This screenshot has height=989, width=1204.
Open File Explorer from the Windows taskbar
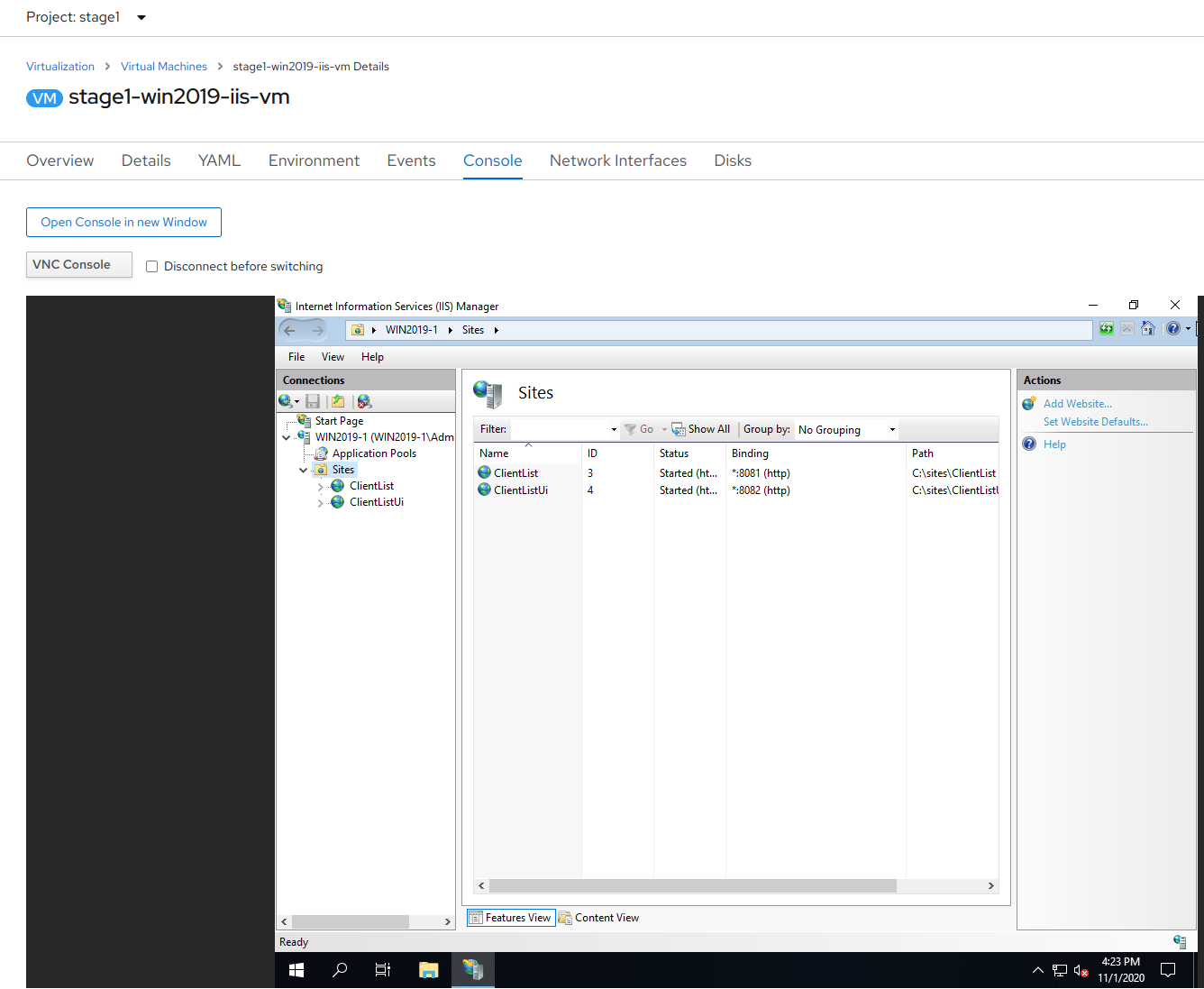(x=428, y=970)
